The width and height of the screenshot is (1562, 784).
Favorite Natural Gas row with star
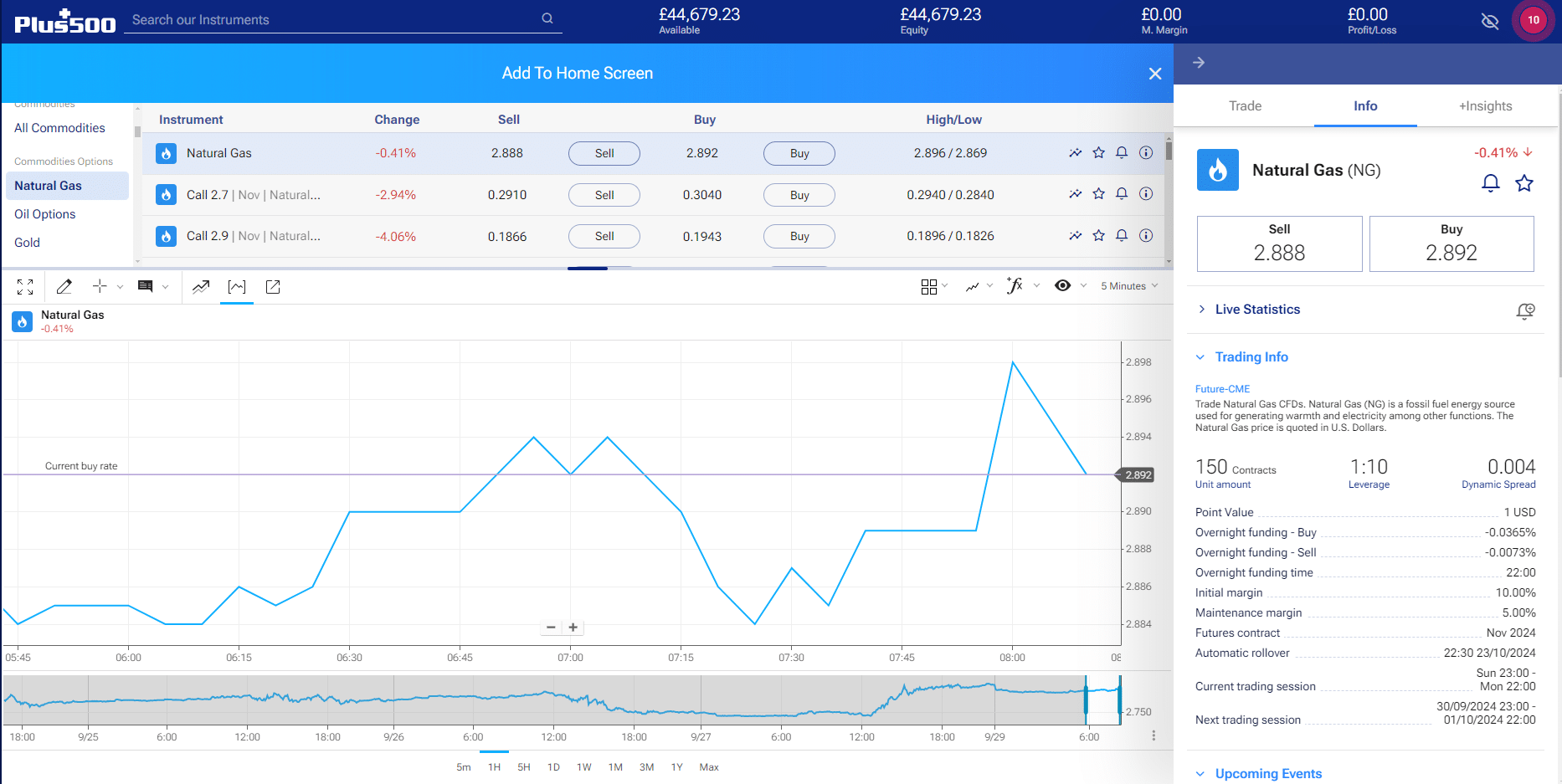[x=1099, y=153]
